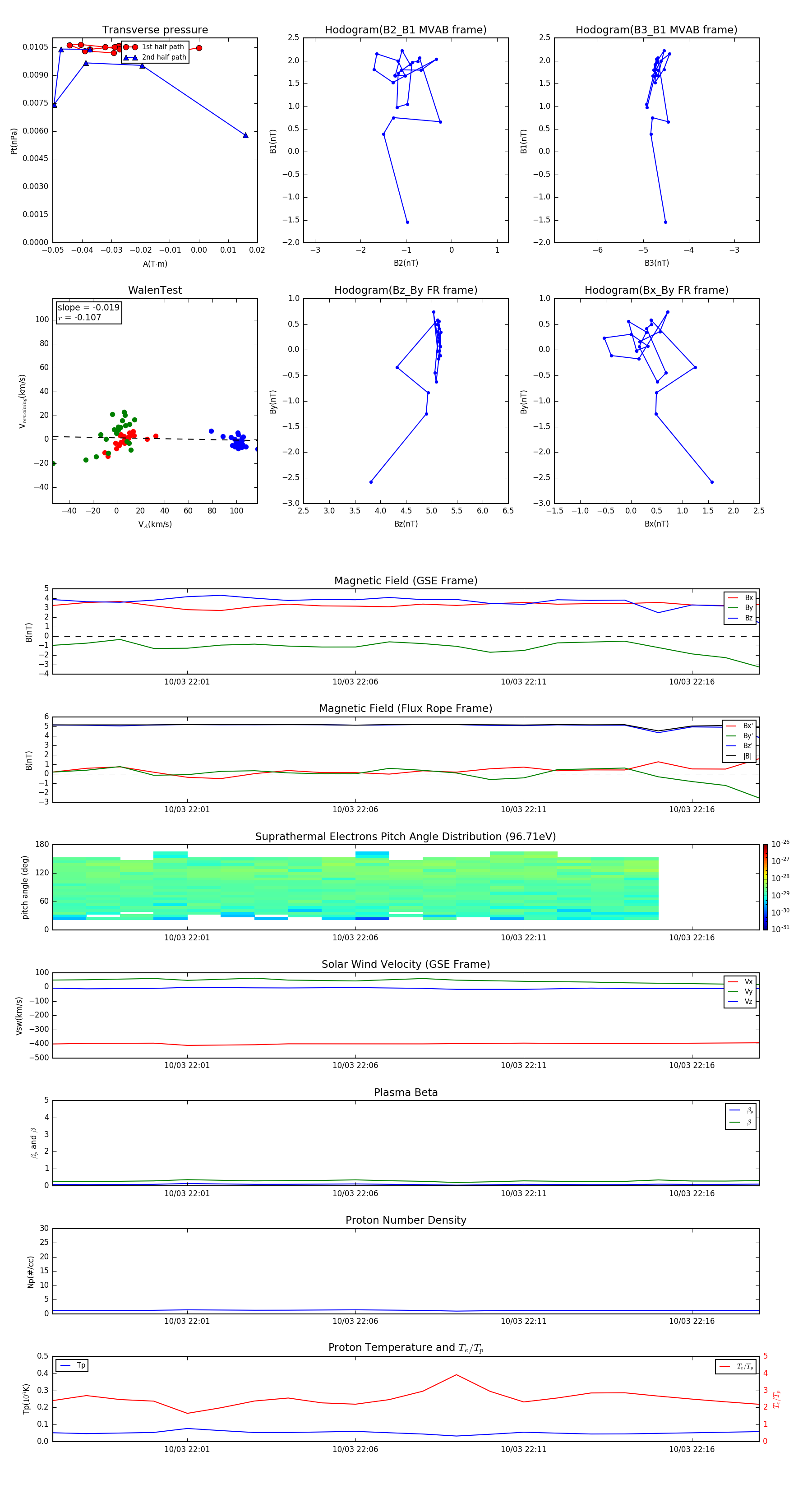812x1489 pixels.
Task: Click rightmost blue triangle in Transverse pressure plot
Action: tap(245, 135)
